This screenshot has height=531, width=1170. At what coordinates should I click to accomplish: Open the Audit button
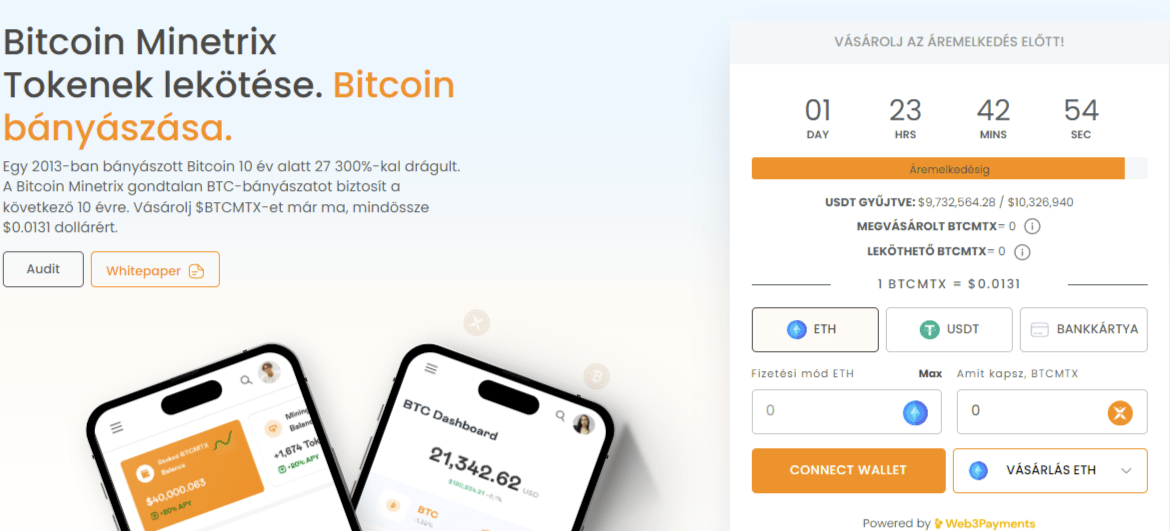tap(43, 269)
